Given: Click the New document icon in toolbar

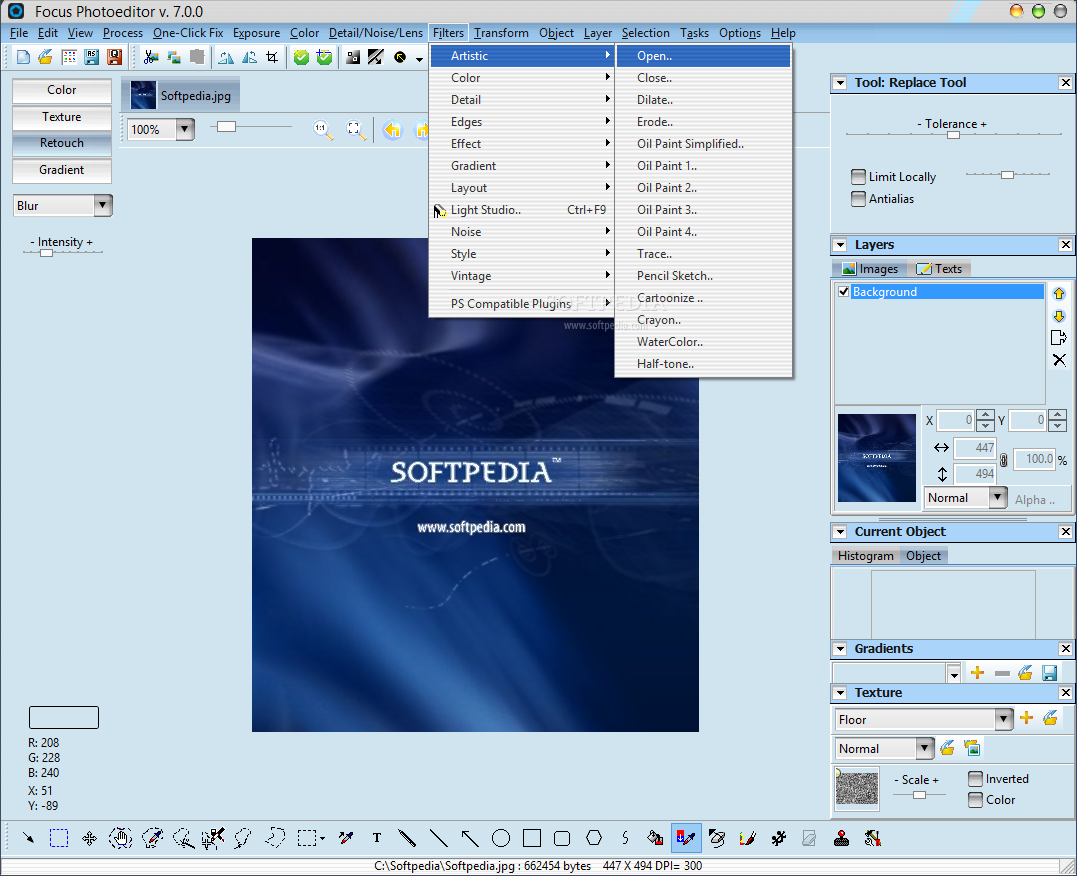Looking at the screenshot, I should pos(23,57).
